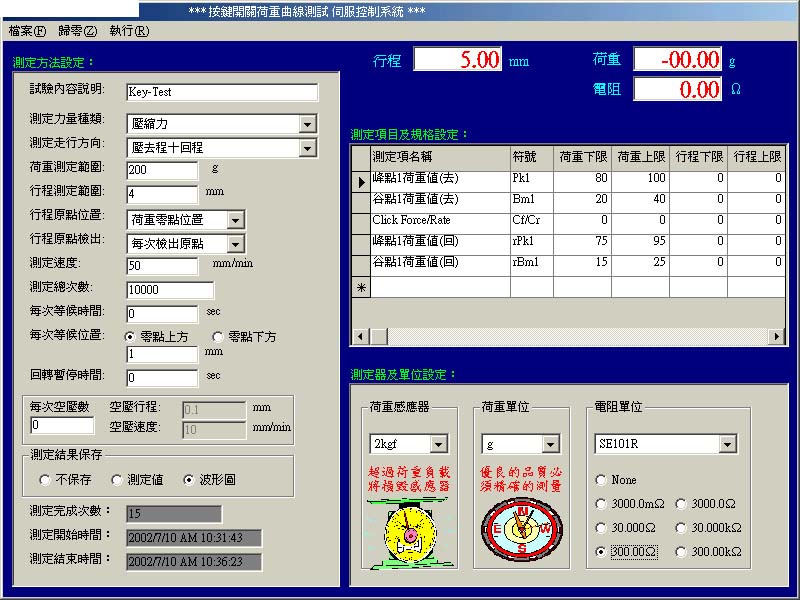Click the 試驗內容說明 Key-Test field

coord(222,92)
